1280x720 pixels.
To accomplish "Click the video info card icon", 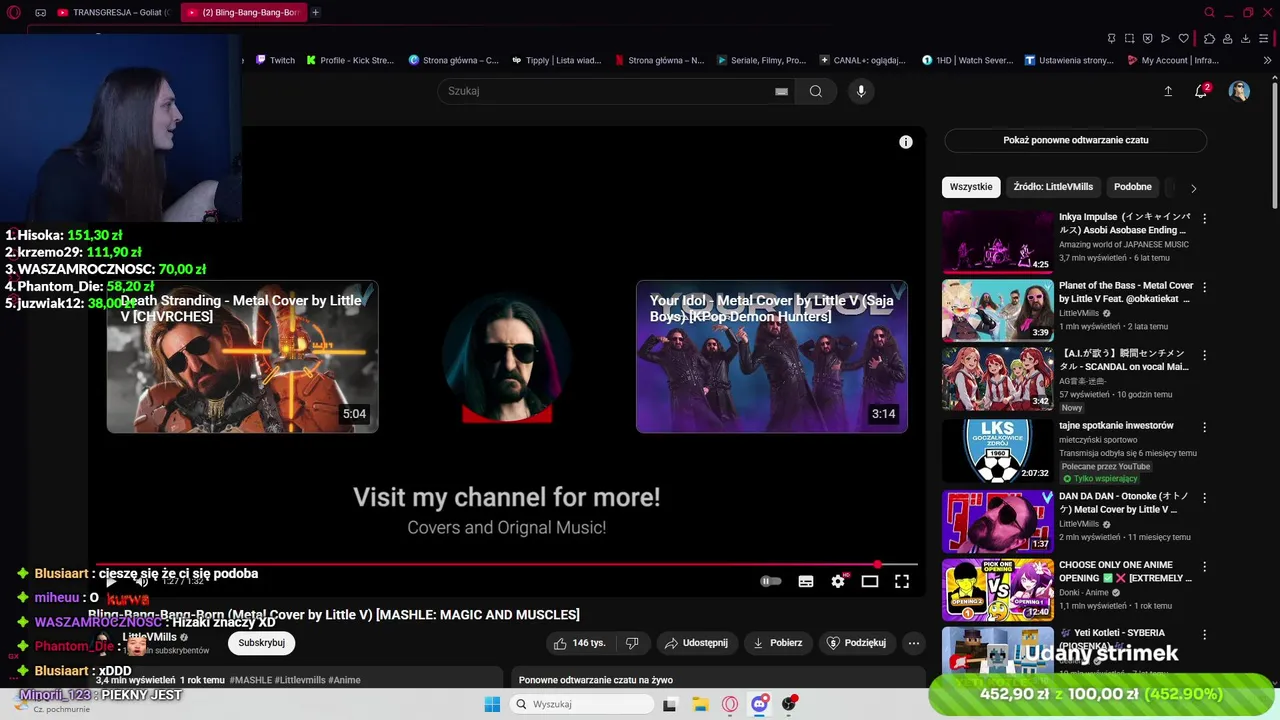I will [x=906, y=142].
